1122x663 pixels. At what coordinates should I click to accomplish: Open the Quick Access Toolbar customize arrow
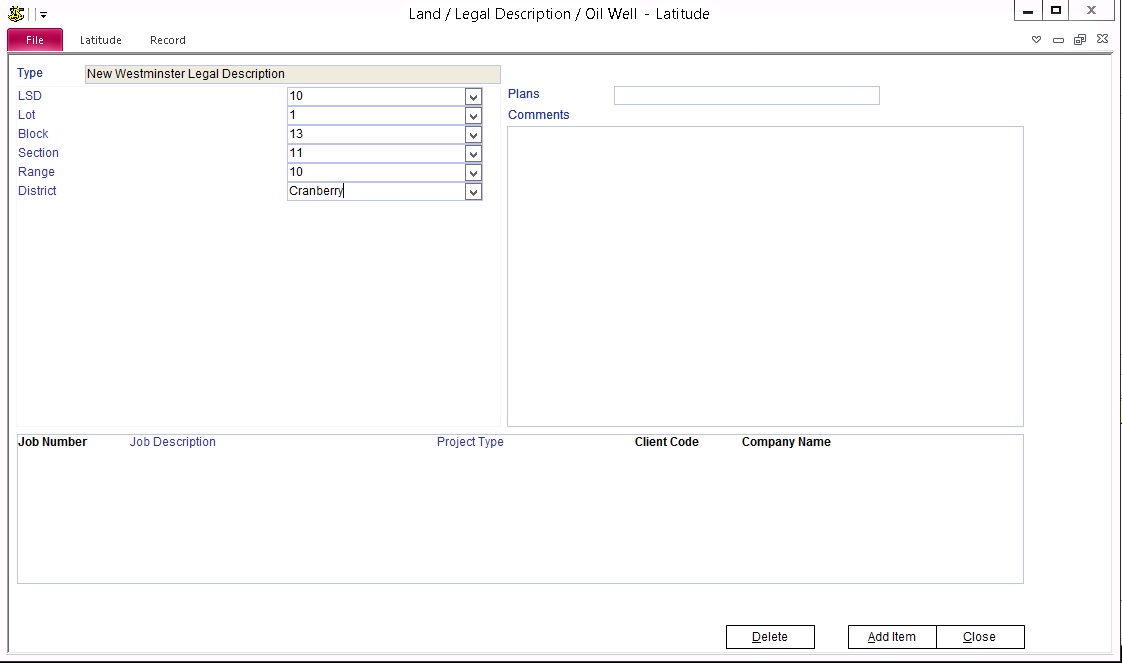43,15
